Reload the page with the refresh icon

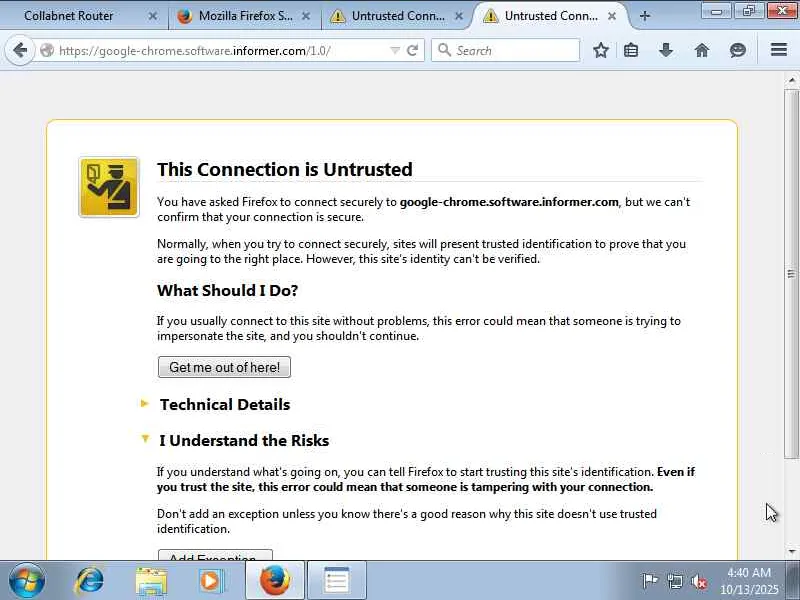[x=412, y=50]
